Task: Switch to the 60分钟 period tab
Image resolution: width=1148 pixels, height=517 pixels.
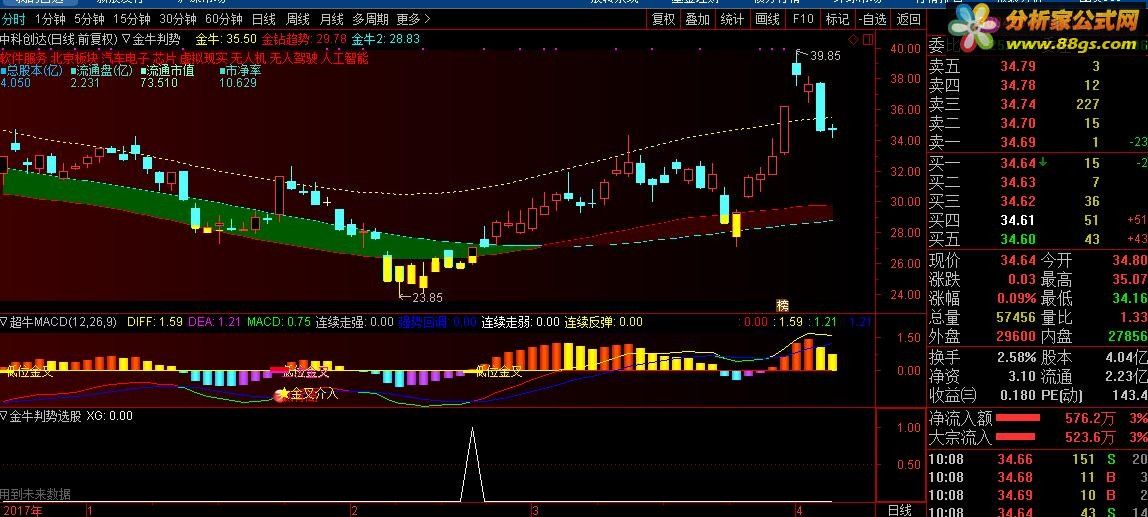Action: [x=223, y=19]
